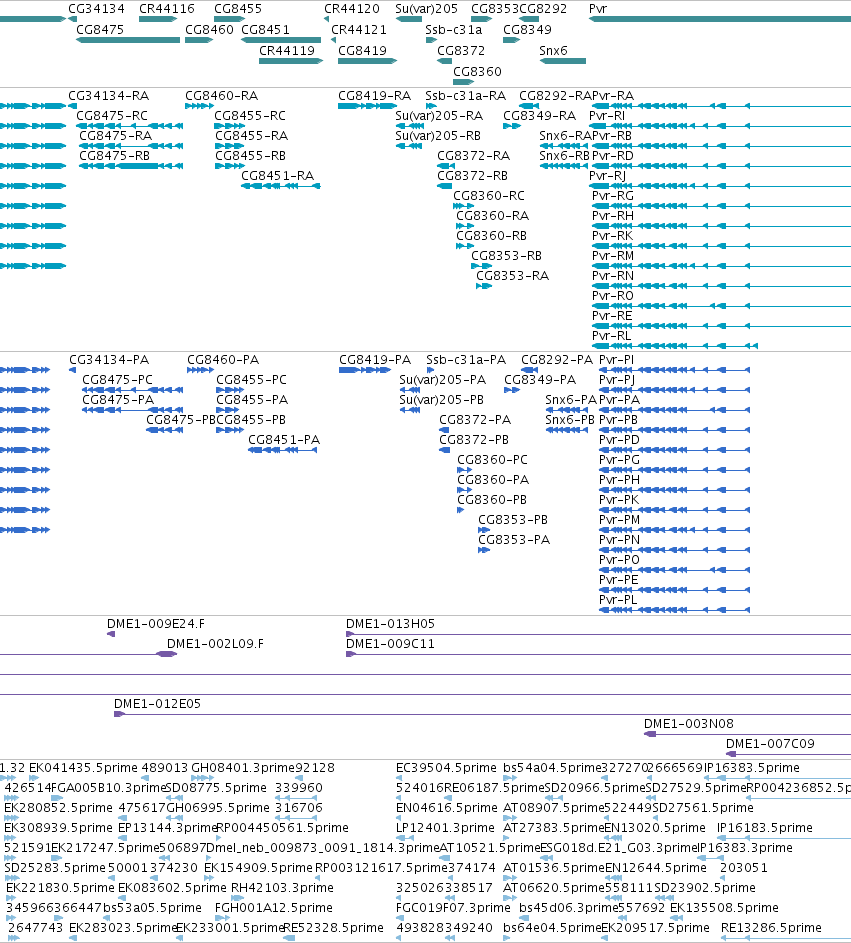Select the EK041435.5prime EST label

(x=83, y=767)
